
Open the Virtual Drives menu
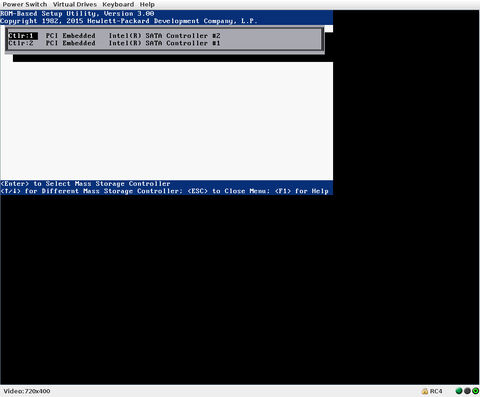click(75, 5)
